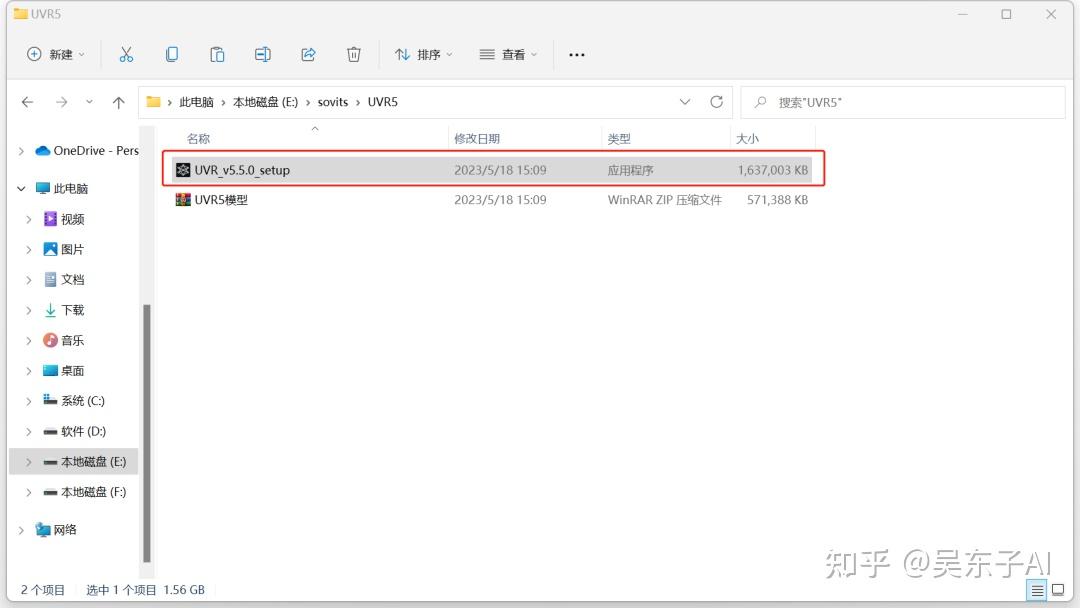This screenshot has height=608, width=1080.
Task: Click 此电脑 breadcrumb in address bar
Action: [196, 102]
